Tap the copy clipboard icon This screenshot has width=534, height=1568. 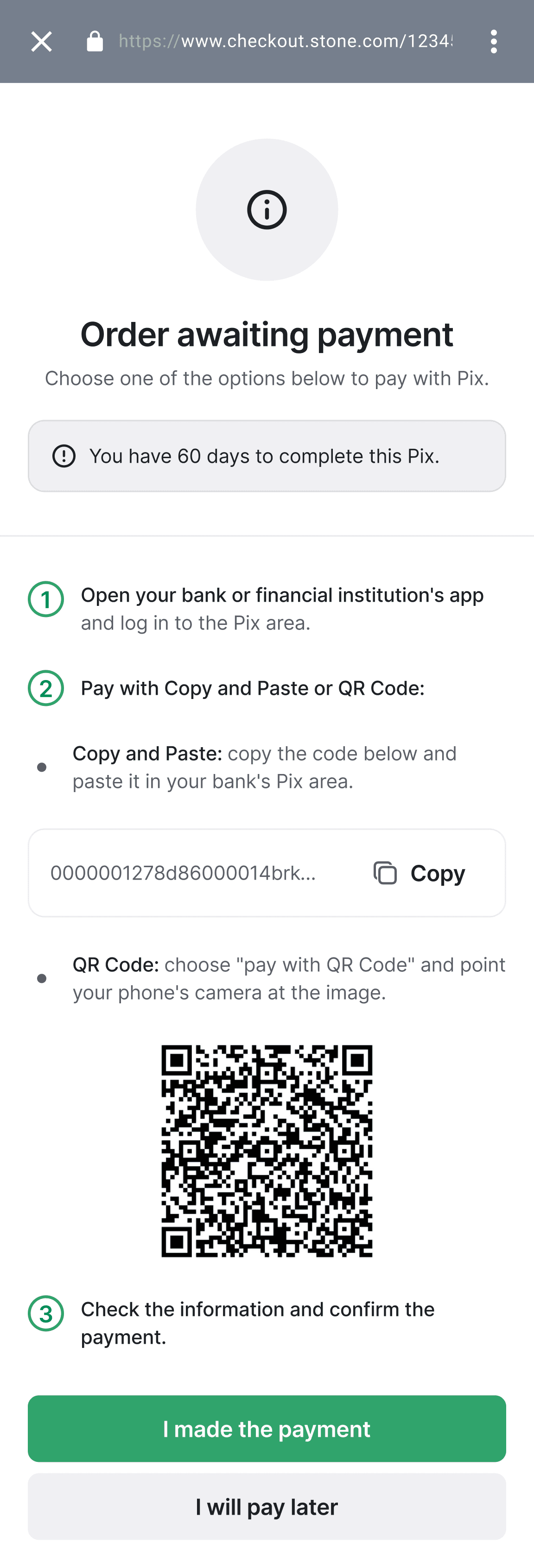click(385, 873)
